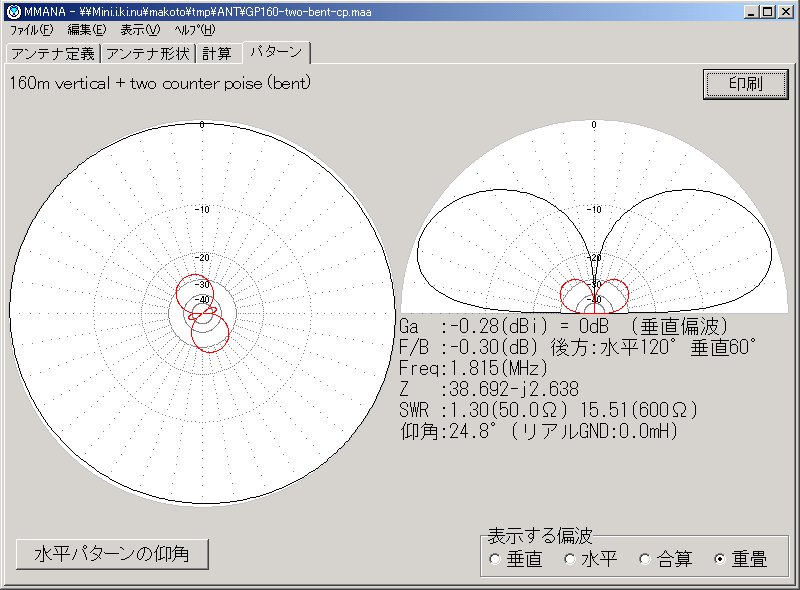Viewport: 800px width, 590px height.
Task: Open the ファイル(F) menu
Action: pos(31,30)
